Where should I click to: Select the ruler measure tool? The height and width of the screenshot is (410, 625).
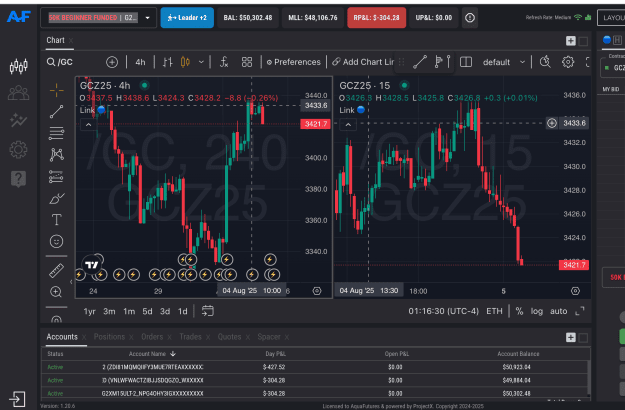(57, 271)
